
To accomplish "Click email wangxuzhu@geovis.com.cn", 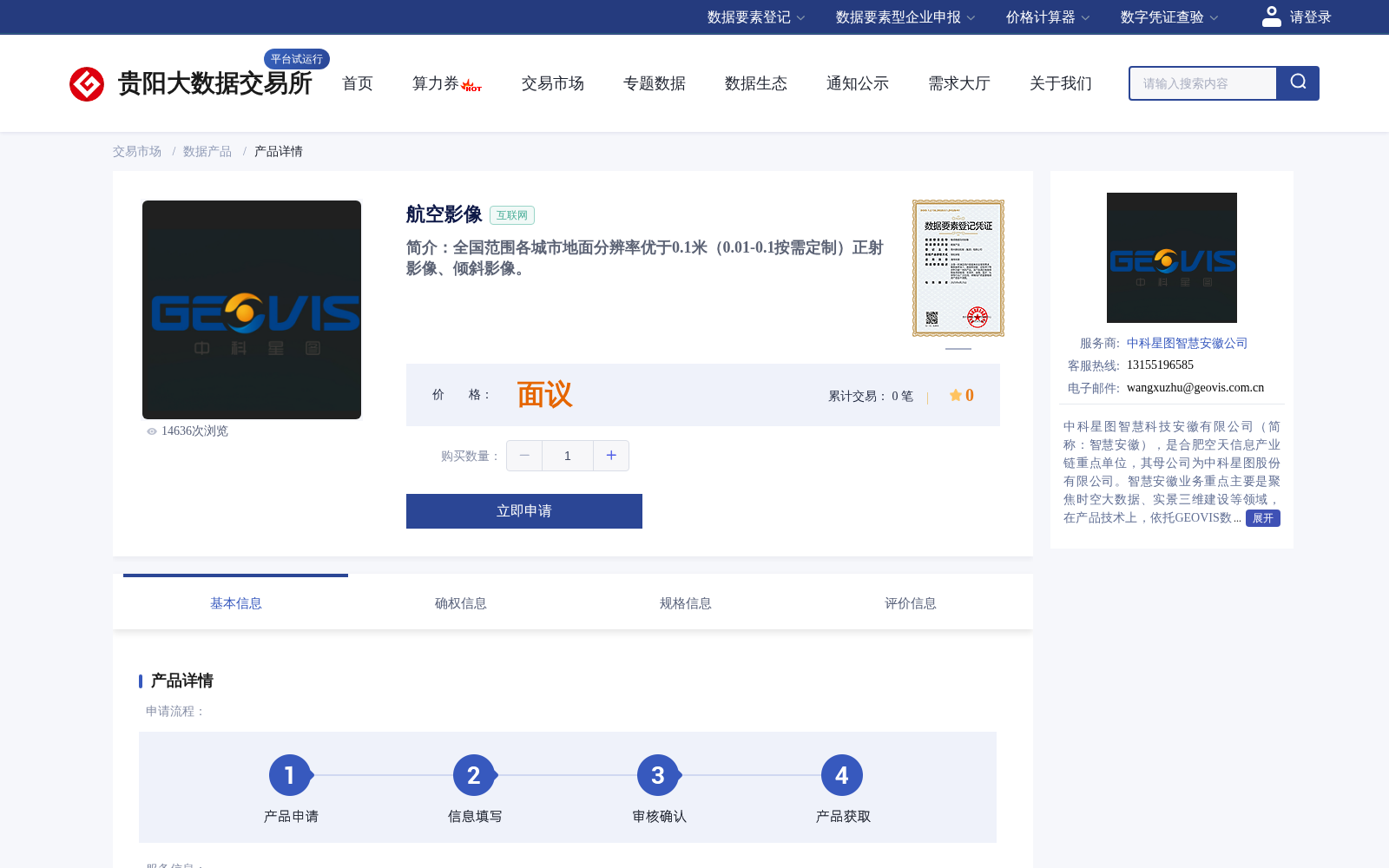I will pos(1195,388).
